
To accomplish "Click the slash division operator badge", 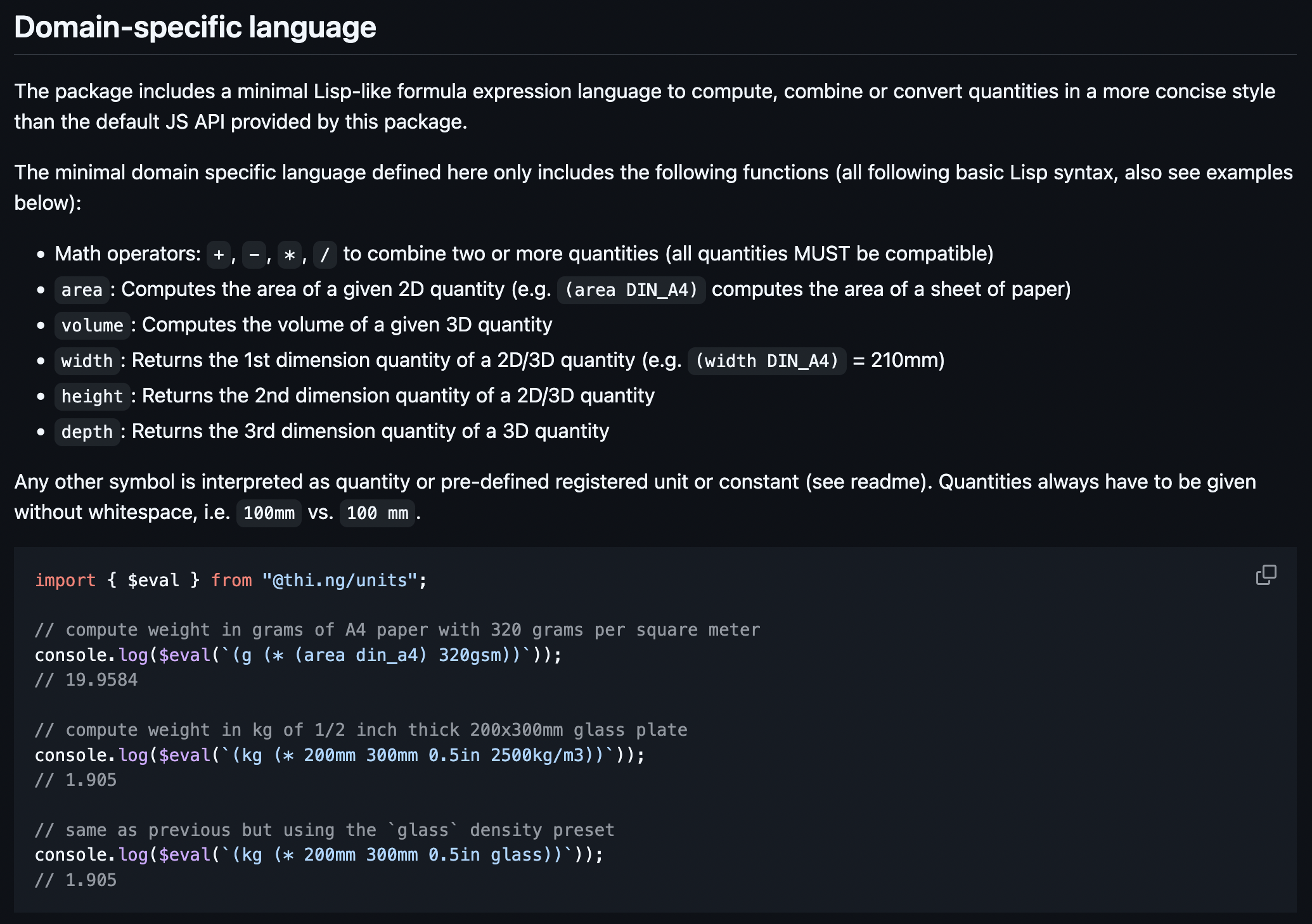I will tap(325, 255).
